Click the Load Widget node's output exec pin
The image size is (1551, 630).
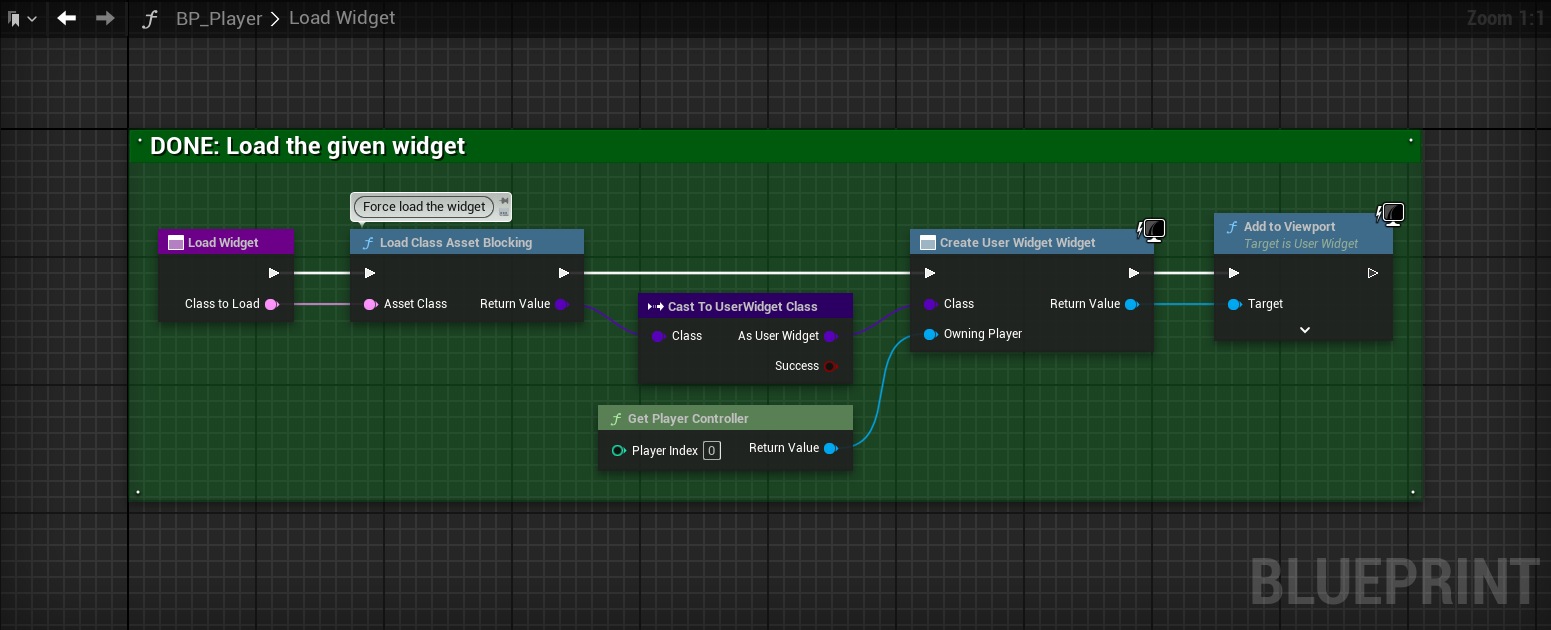(274, 273)
